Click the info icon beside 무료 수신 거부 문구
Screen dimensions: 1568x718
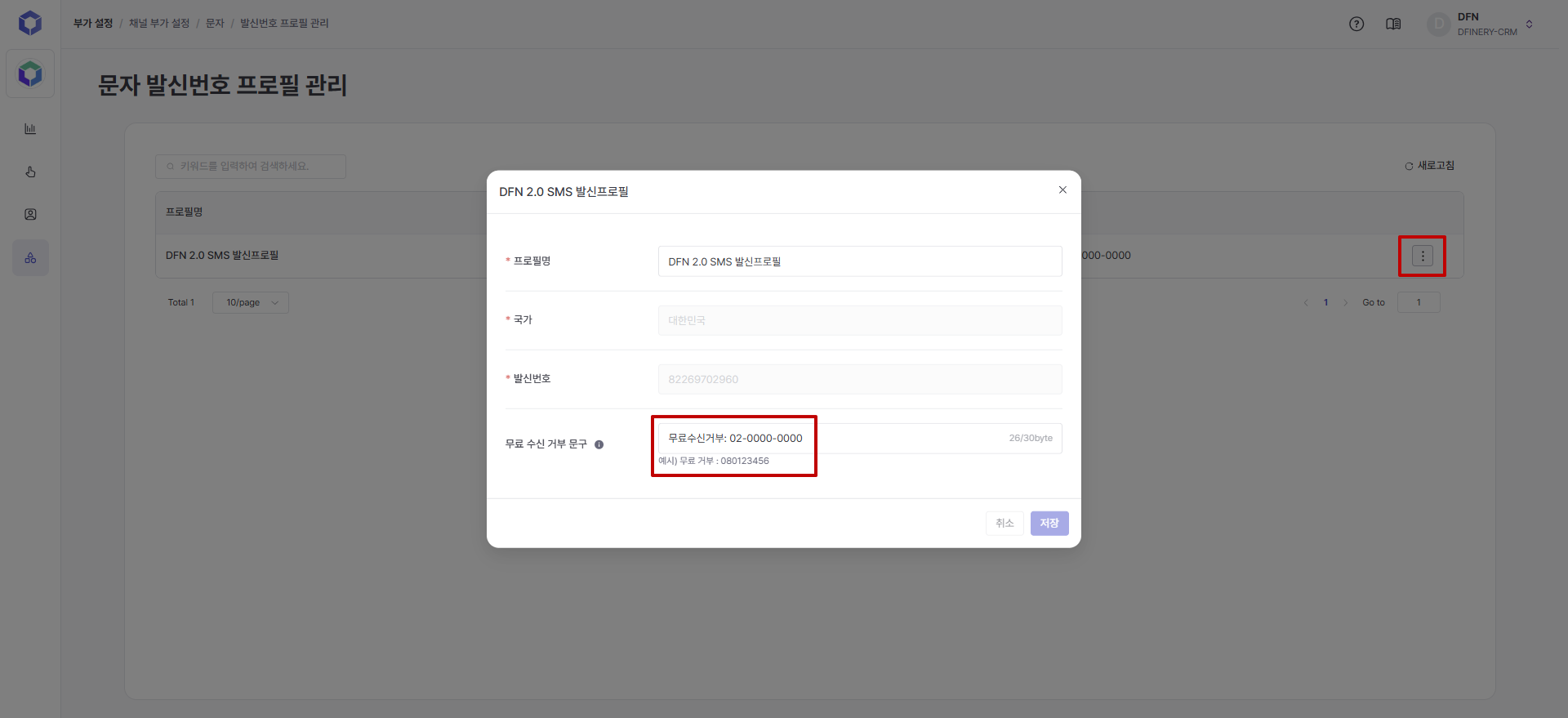(x=599, y=444)
